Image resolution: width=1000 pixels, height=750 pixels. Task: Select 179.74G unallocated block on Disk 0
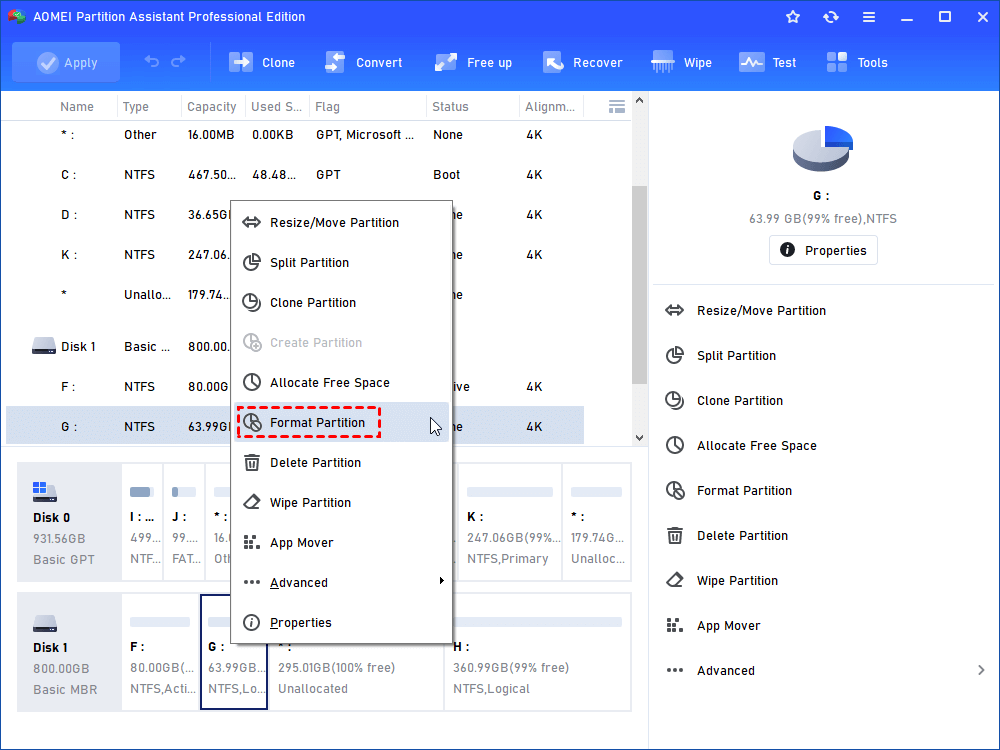click(x=597, y=522)
